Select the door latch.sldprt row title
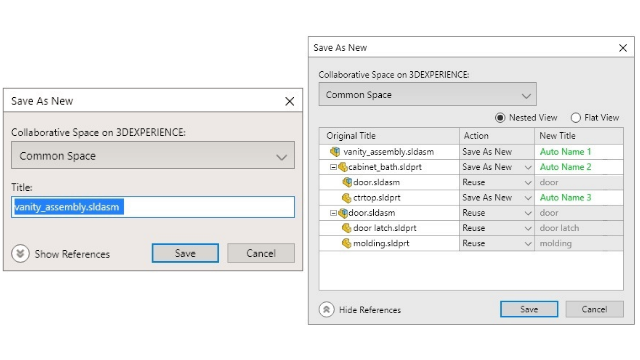 pos(384,228)
